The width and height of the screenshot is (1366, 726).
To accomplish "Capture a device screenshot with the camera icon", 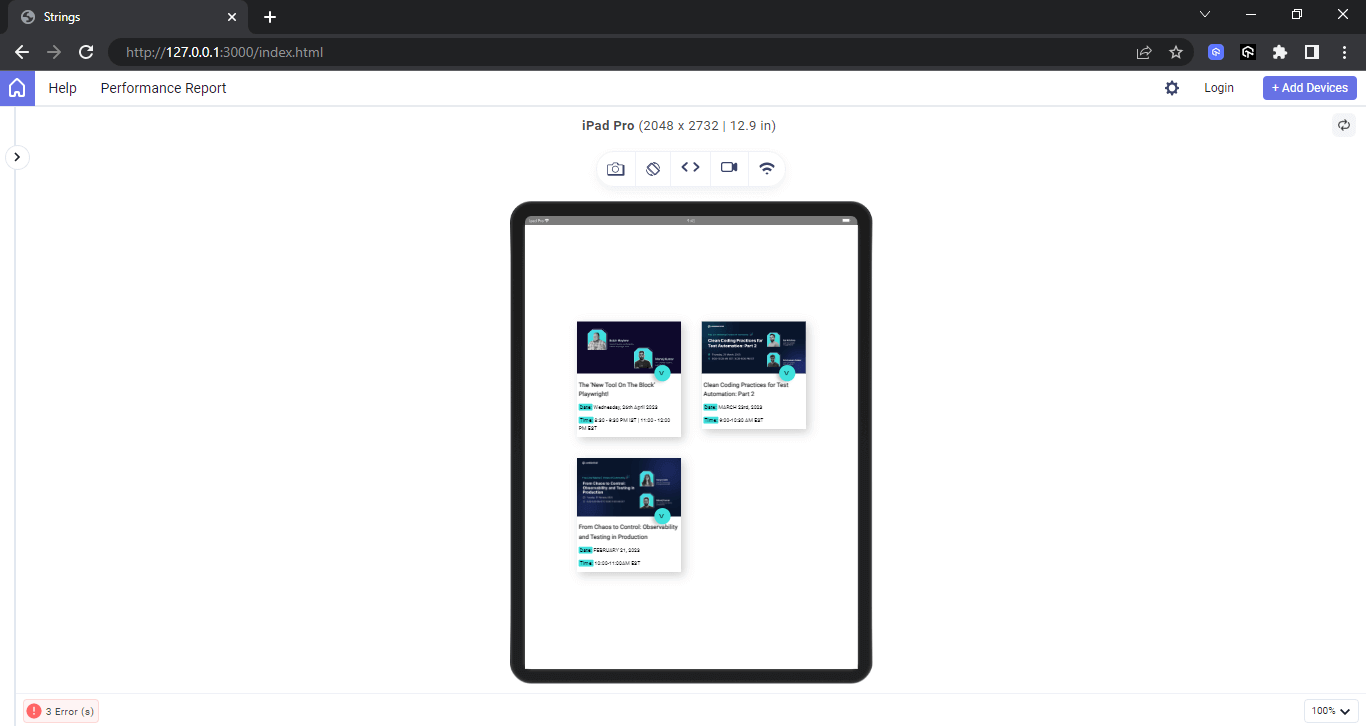I will (x=615, y=168).
